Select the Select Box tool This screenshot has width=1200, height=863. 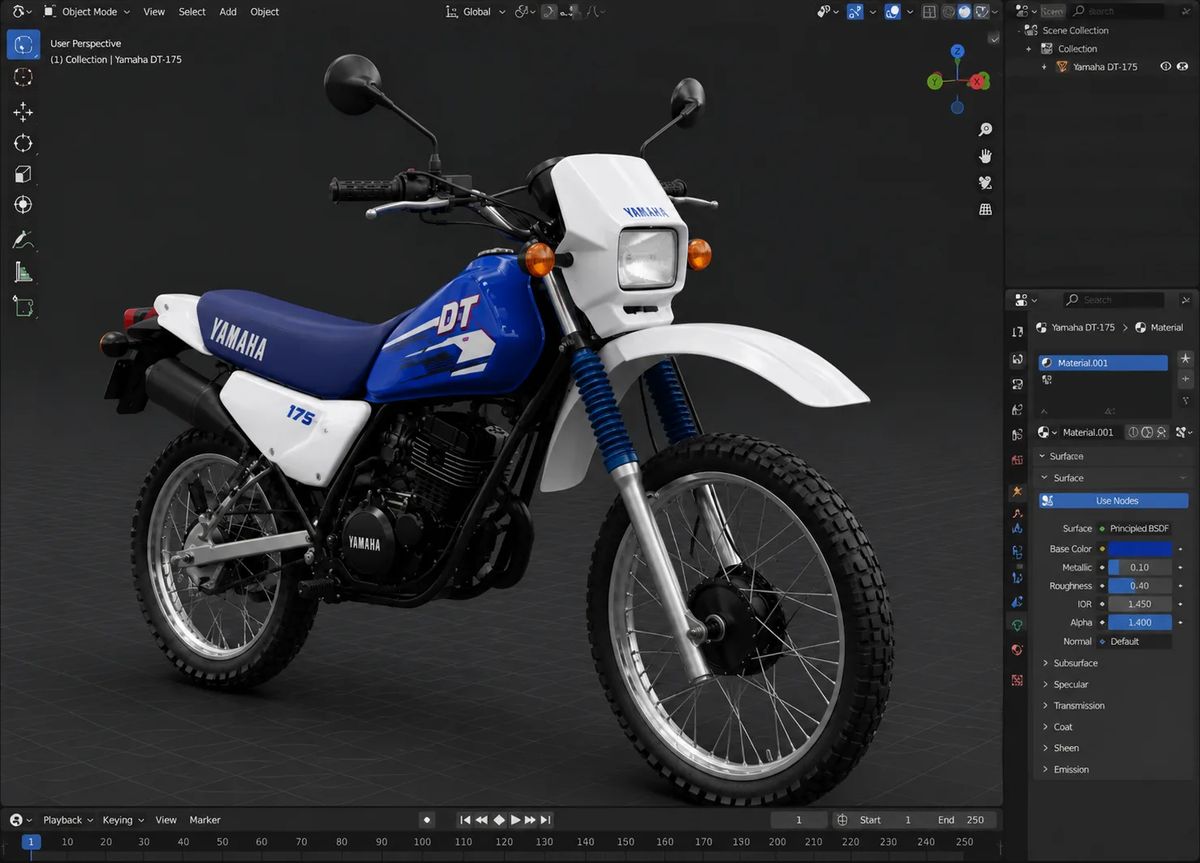[23, 45]
